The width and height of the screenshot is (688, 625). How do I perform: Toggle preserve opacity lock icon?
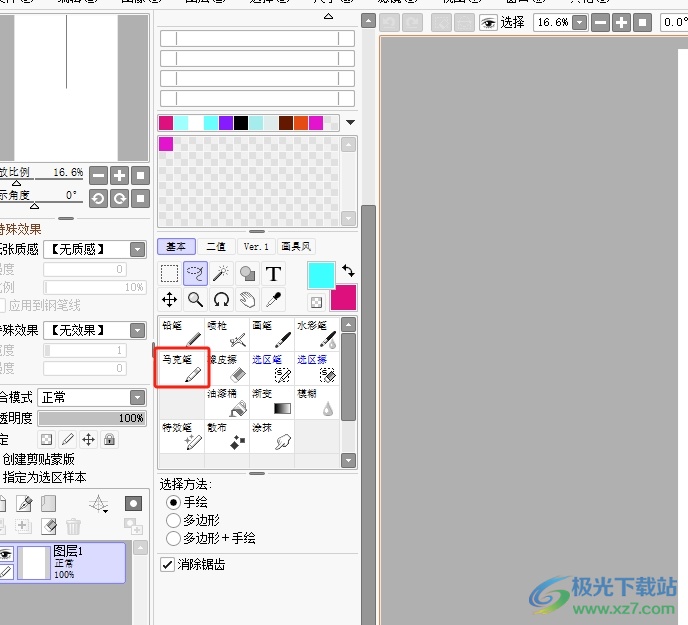(47, 439)
